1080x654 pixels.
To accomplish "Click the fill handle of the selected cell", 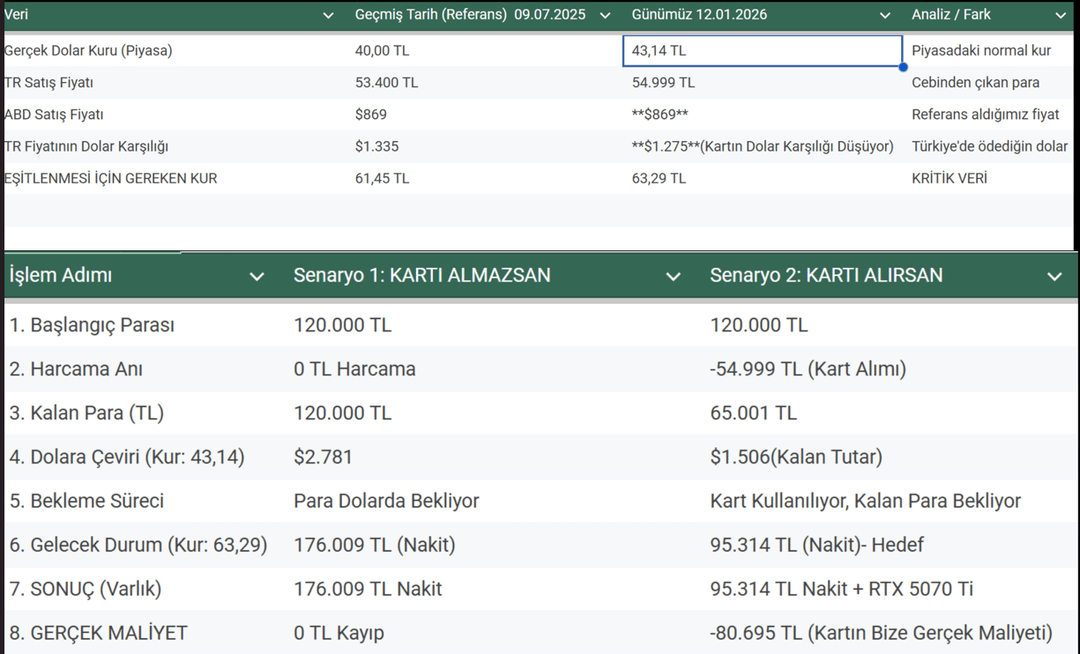I will coord(903,67).
